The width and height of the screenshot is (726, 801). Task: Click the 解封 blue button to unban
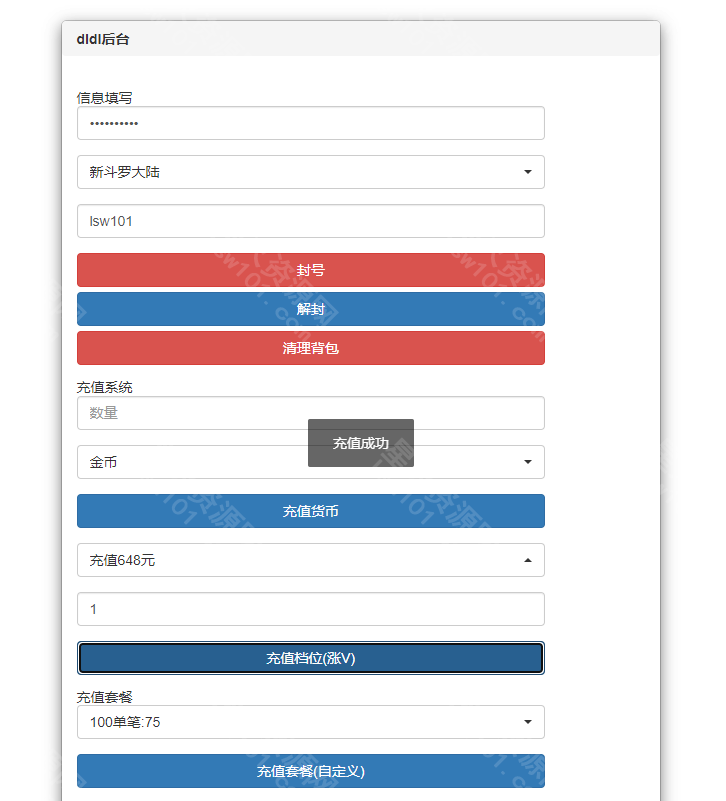coord(310,309)
